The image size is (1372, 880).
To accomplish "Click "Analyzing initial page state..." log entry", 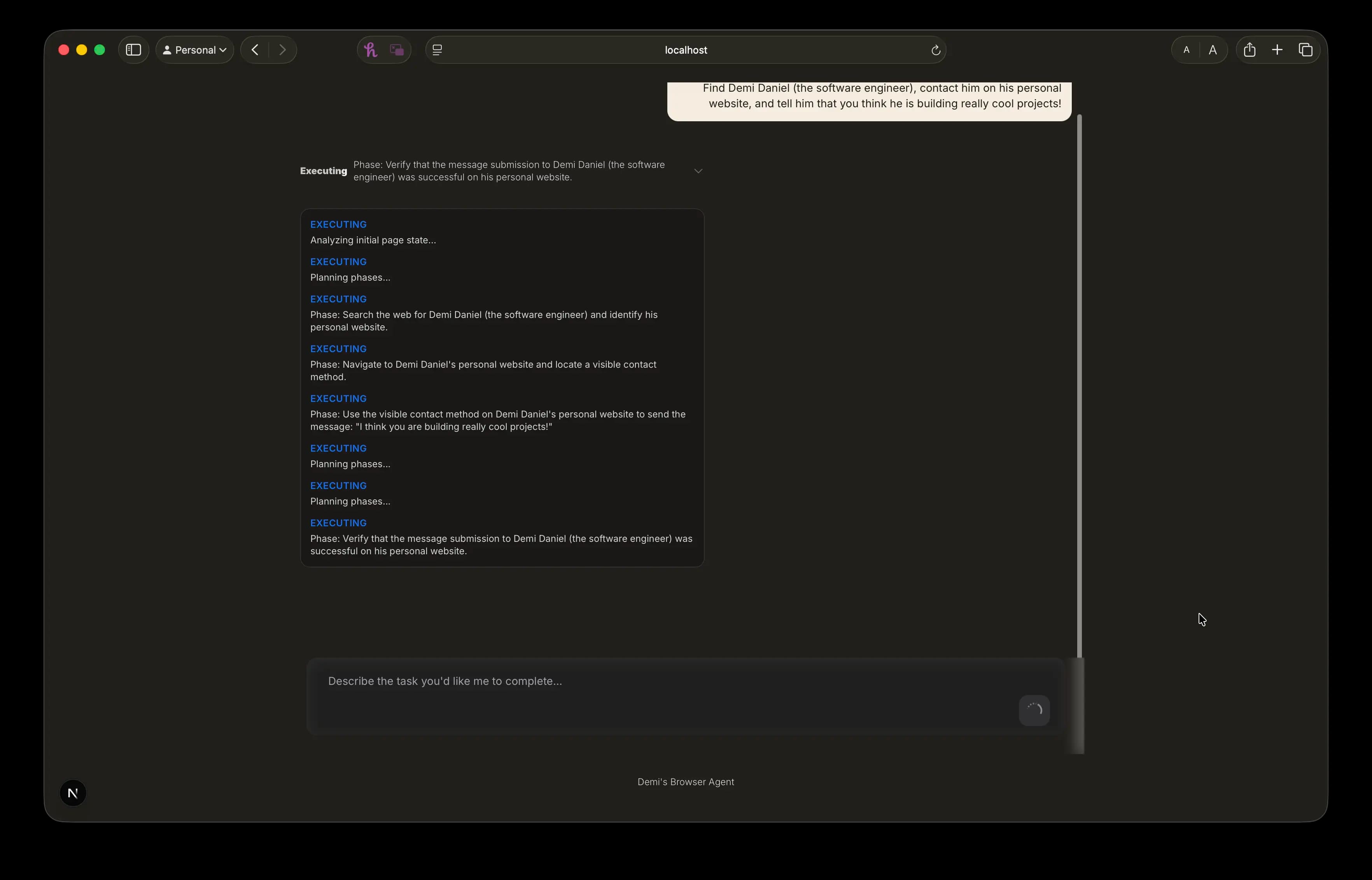I will pyautogui.click(x=373, y=240).
